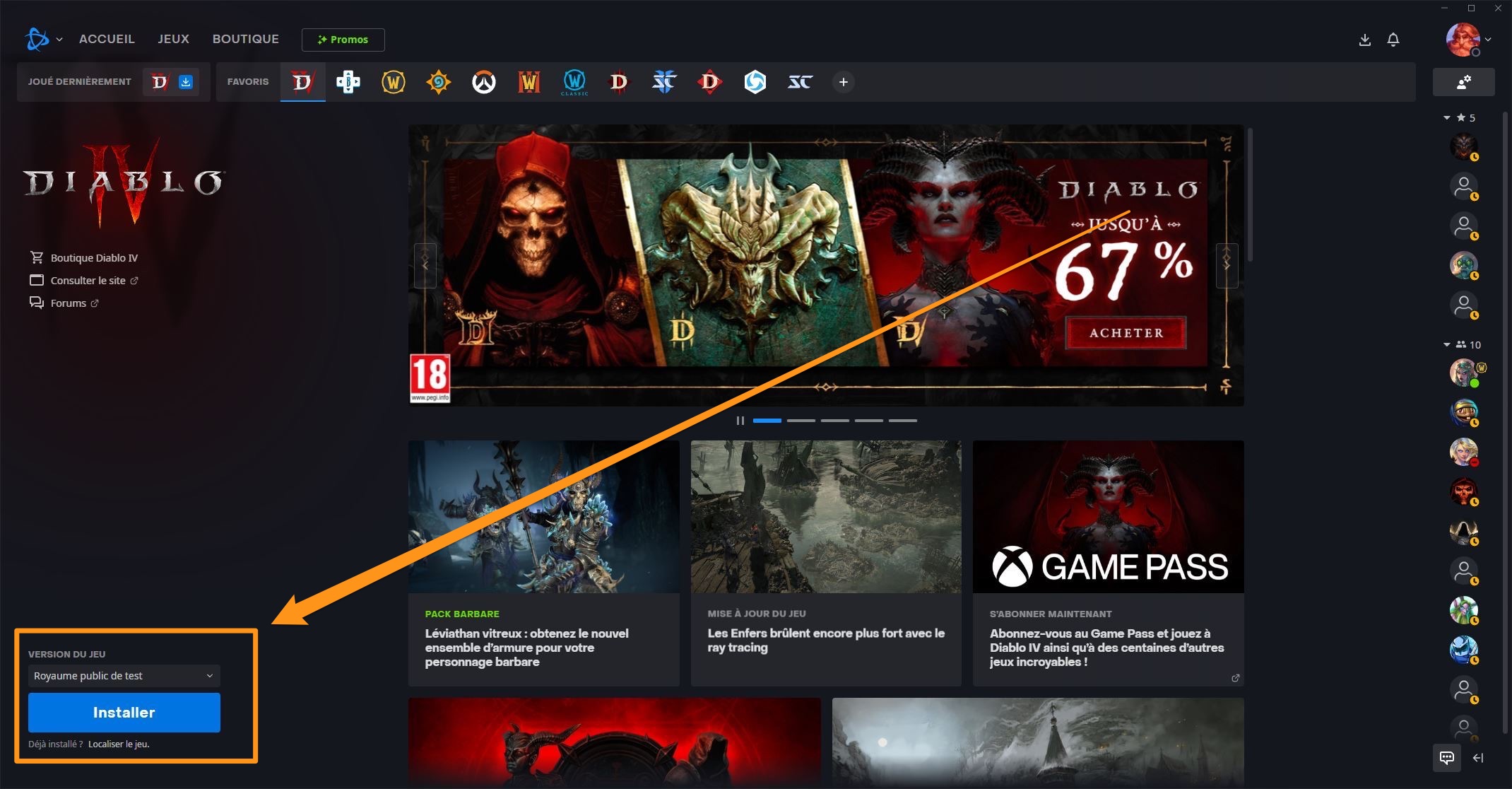Click the Installer button
1512x789 pixels.
(124, 713)
